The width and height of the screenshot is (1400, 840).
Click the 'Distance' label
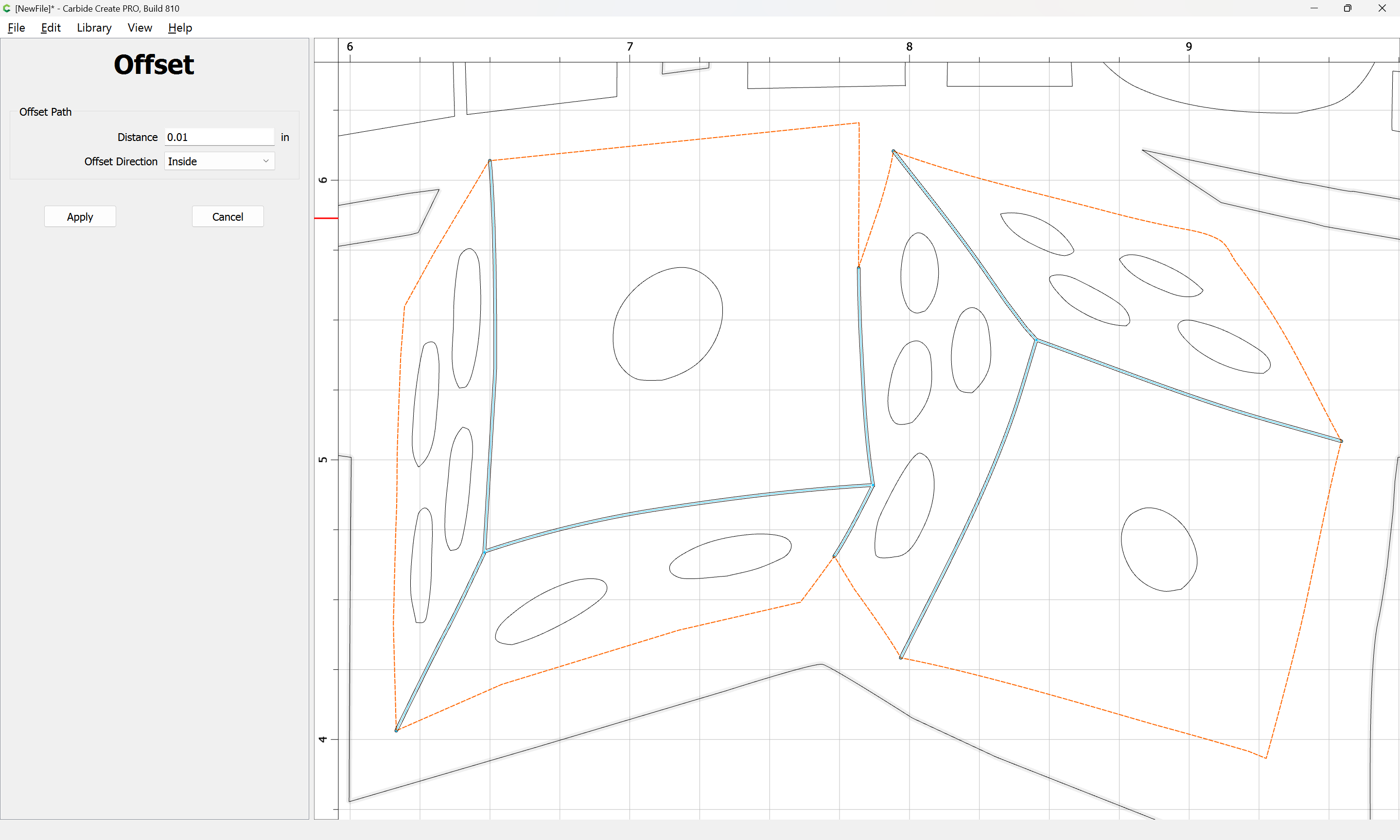click(x=138, y=137)
